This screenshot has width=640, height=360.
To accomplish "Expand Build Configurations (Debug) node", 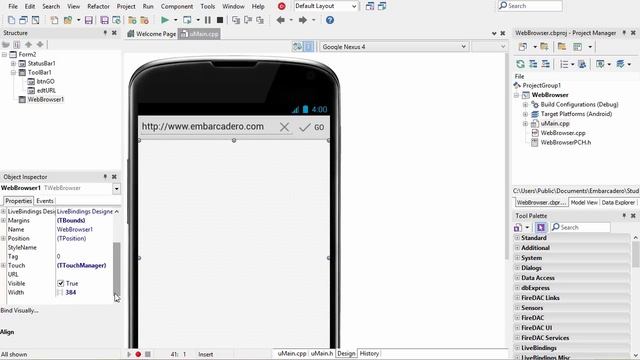I will (525, 105).
